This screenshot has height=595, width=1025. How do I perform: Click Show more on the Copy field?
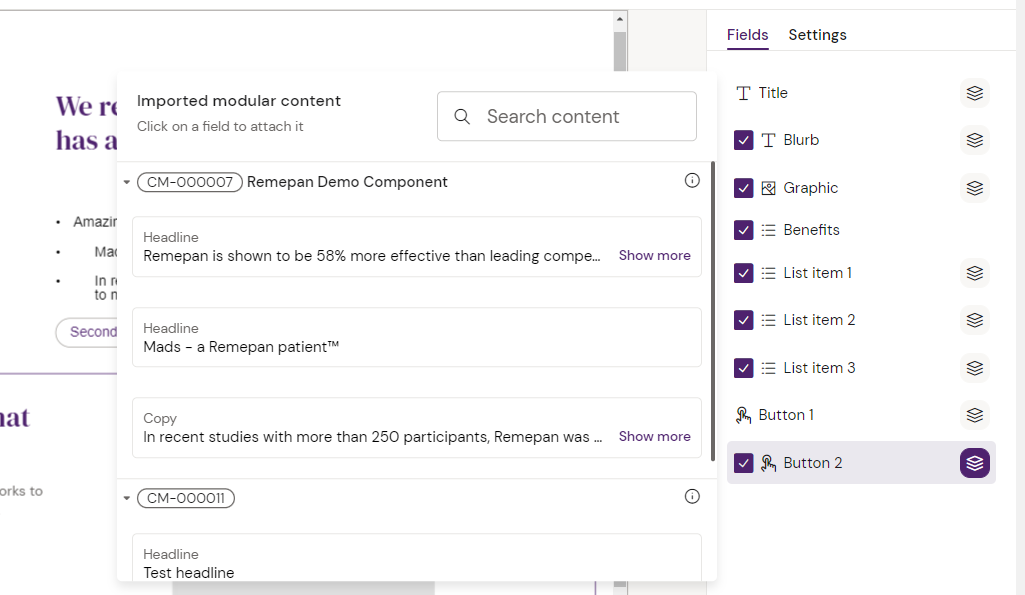pyautogui.click(x=654, y=437)
